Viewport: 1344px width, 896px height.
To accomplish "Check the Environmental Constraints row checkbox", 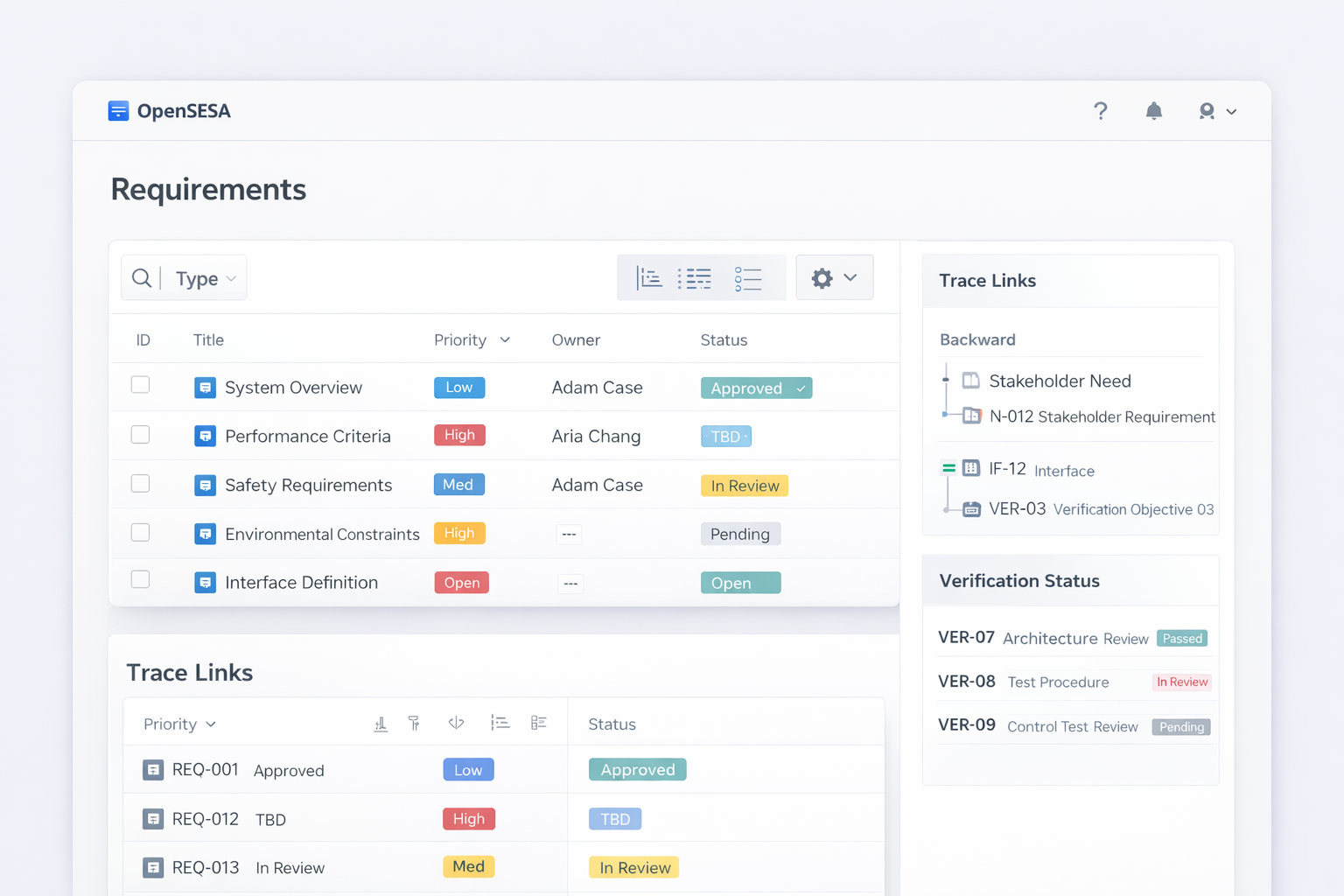I will (x=140, y=533).
